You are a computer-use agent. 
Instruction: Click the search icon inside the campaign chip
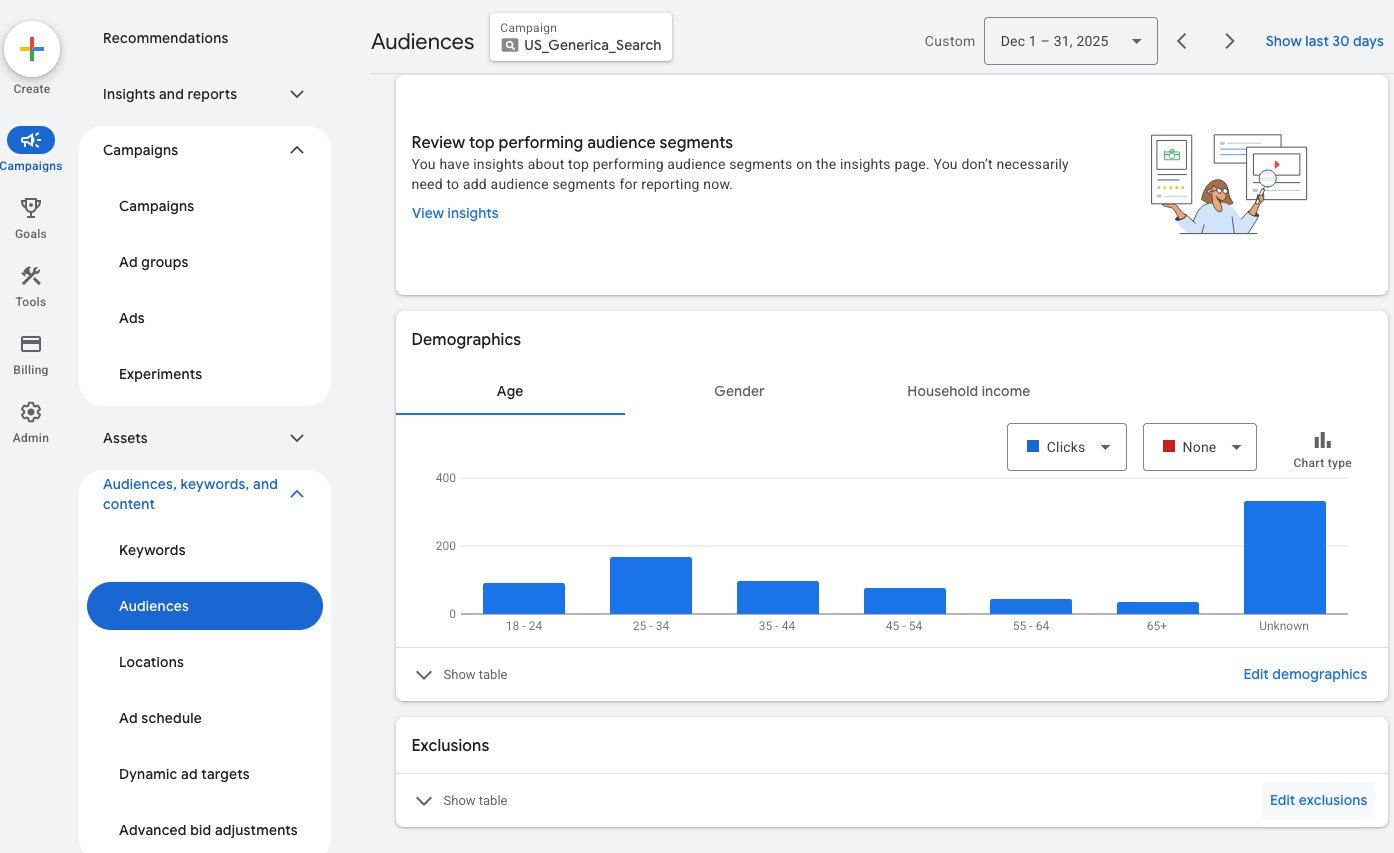point(510,46)
